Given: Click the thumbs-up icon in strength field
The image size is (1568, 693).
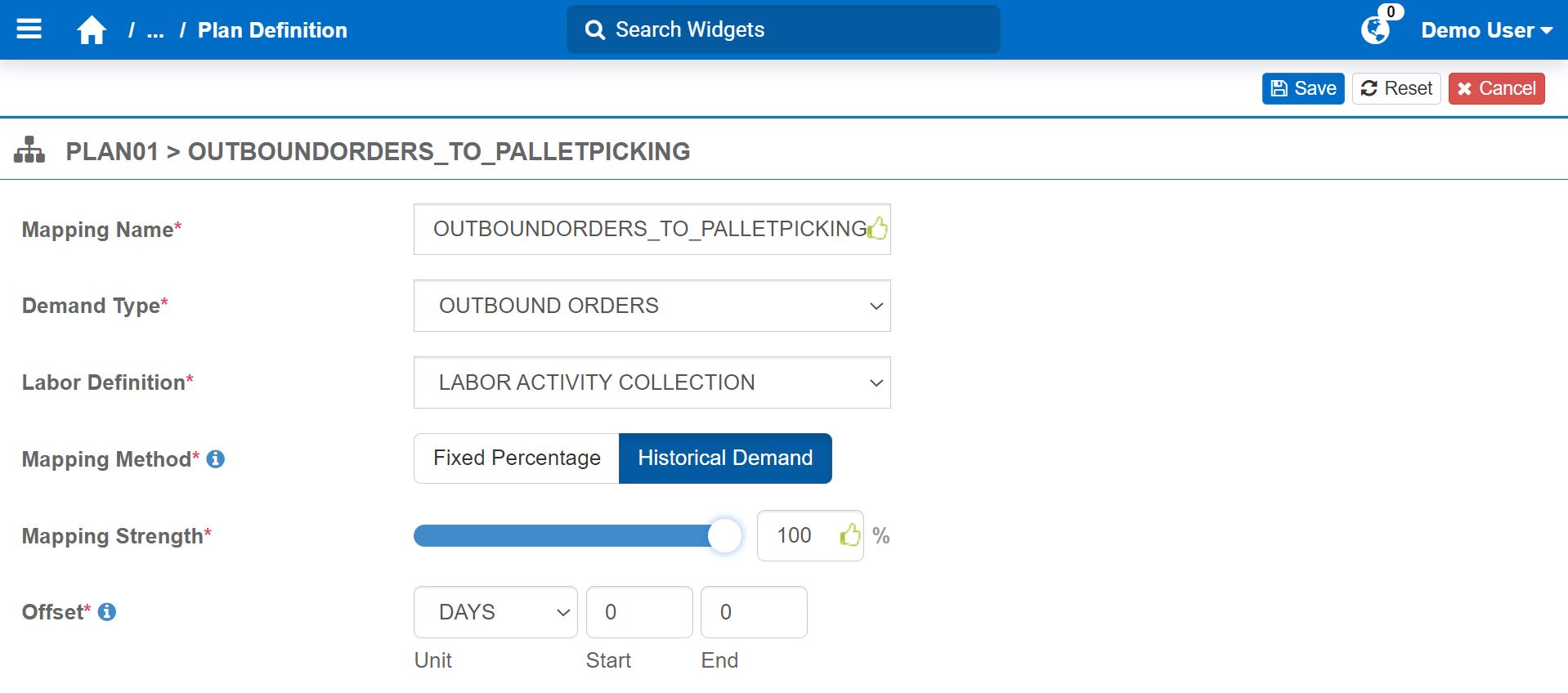Looking at the screenshot, I should (x=850, y=535).
